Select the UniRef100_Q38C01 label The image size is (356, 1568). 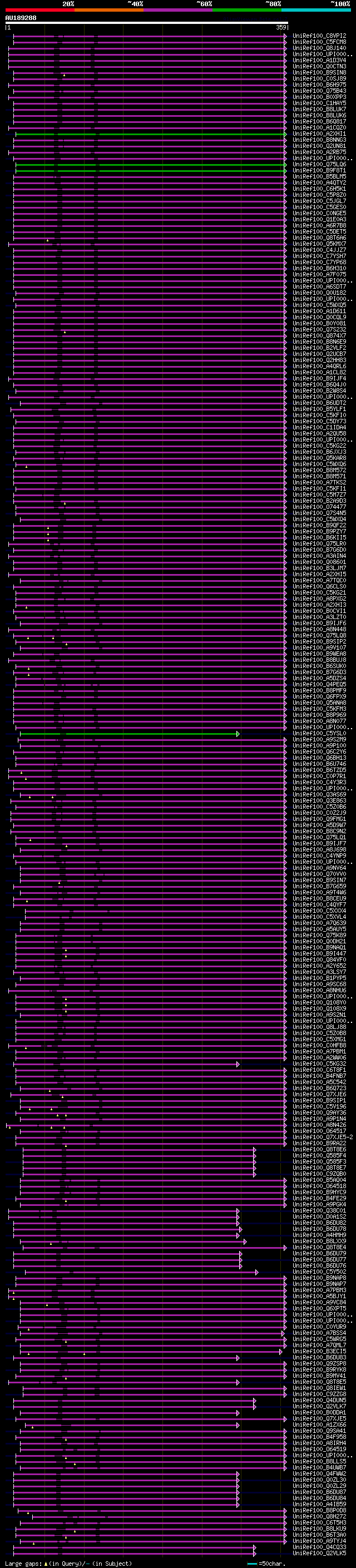(x=319, y=1211)
